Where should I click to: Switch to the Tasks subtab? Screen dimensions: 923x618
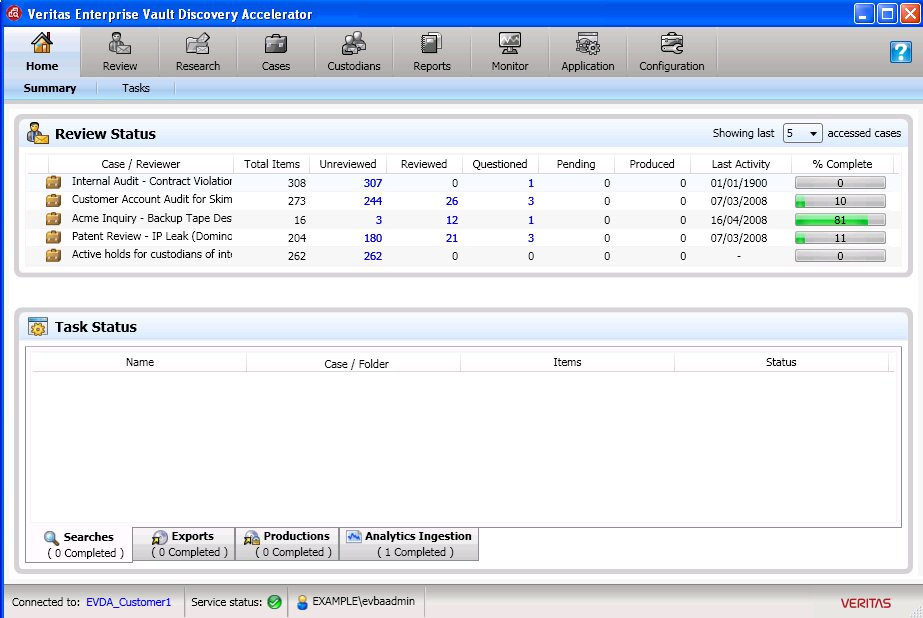coord(136,88)
